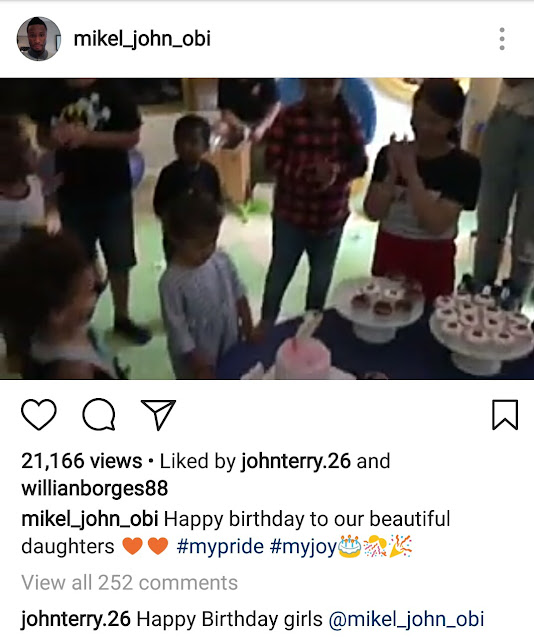Open comments with the speech bubble icon
The image size is (534, 640).
point(99,414)
